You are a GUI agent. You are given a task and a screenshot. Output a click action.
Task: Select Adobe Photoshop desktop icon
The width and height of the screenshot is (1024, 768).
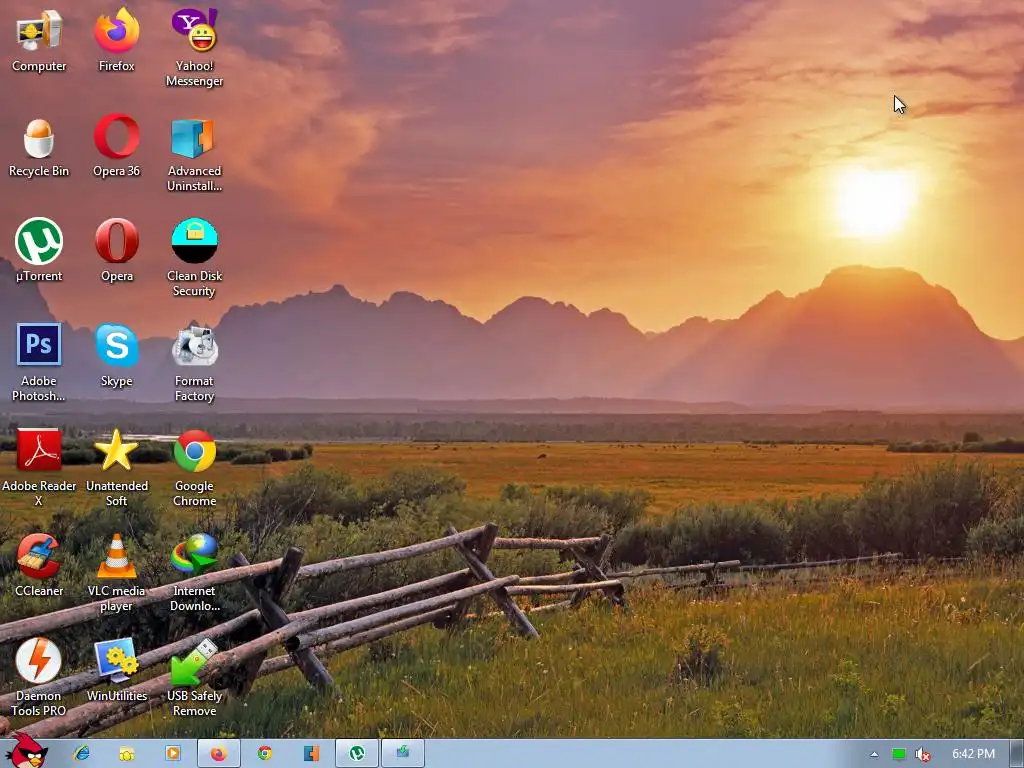[39, 363]
